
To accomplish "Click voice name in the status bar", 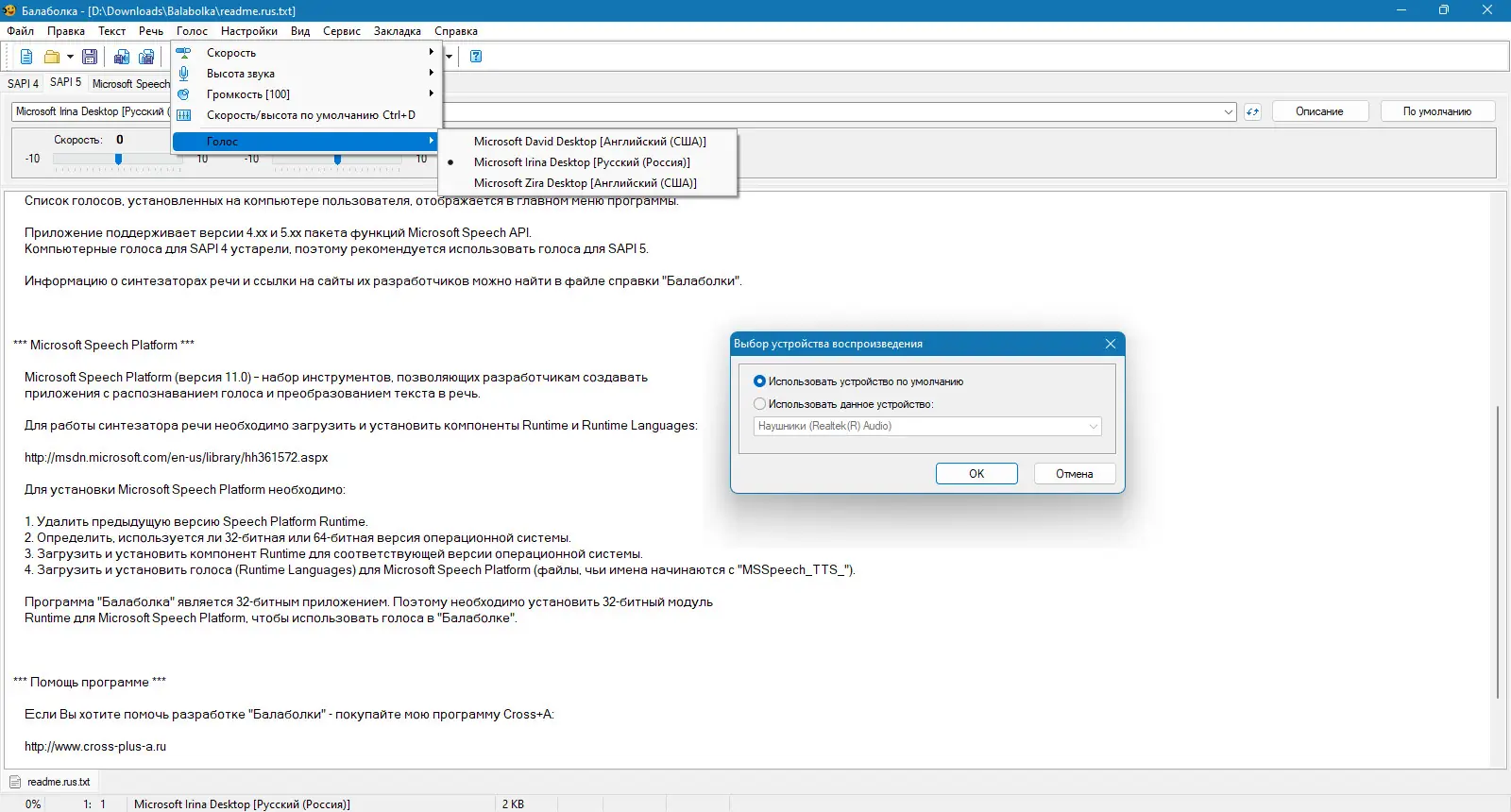I will [242, 804].
